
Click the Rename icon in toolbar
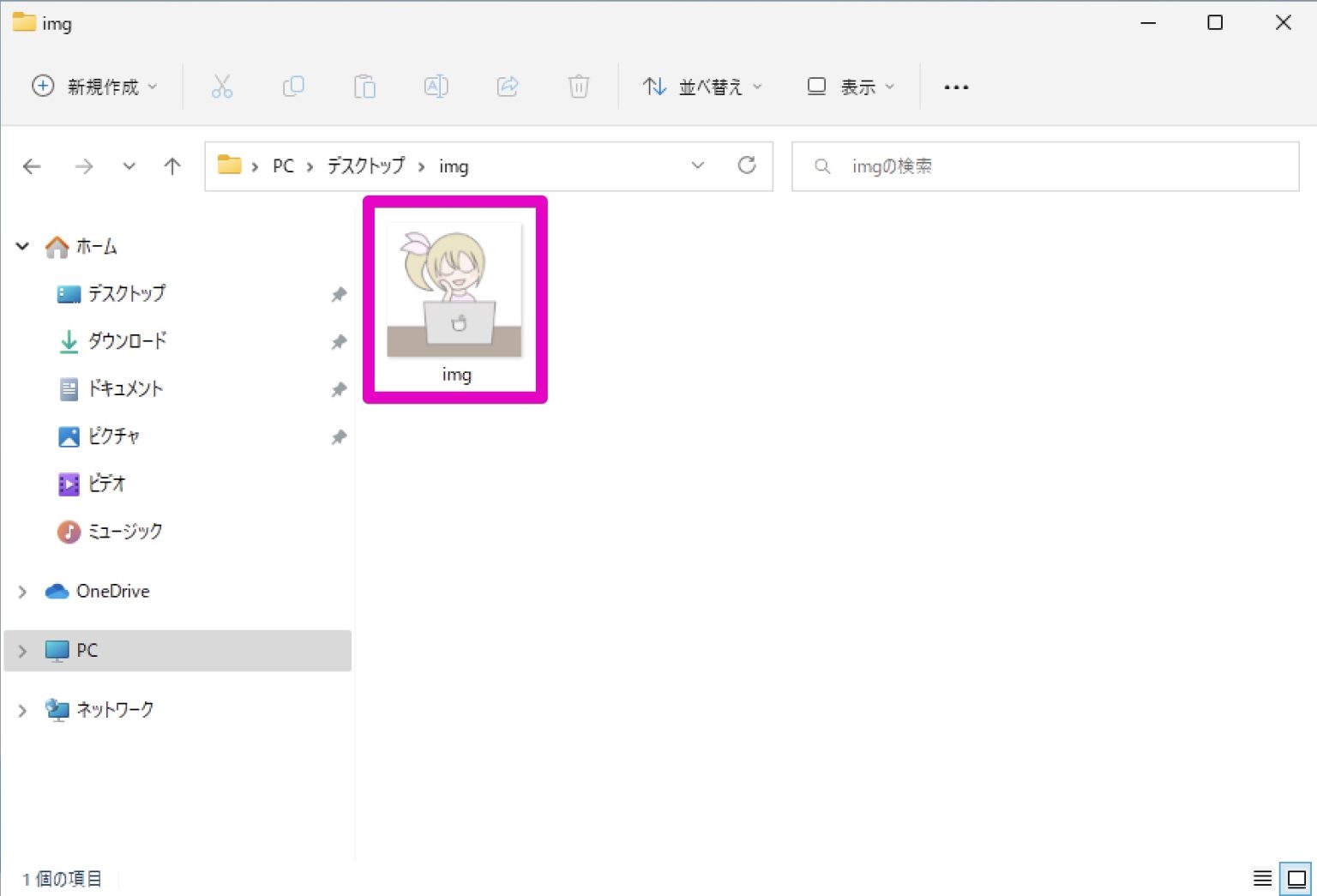coord(436,87)
